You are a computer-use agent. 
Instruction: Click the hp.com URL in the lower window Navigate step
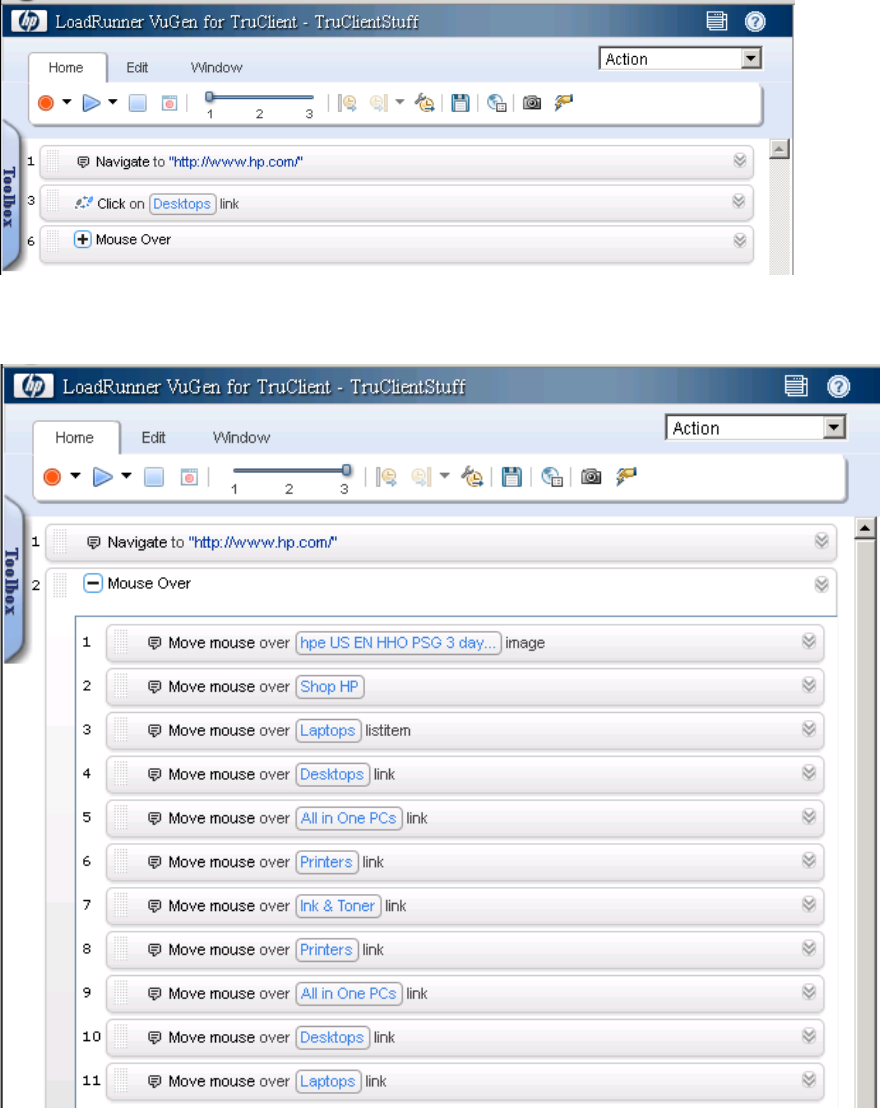coord(263,543)
